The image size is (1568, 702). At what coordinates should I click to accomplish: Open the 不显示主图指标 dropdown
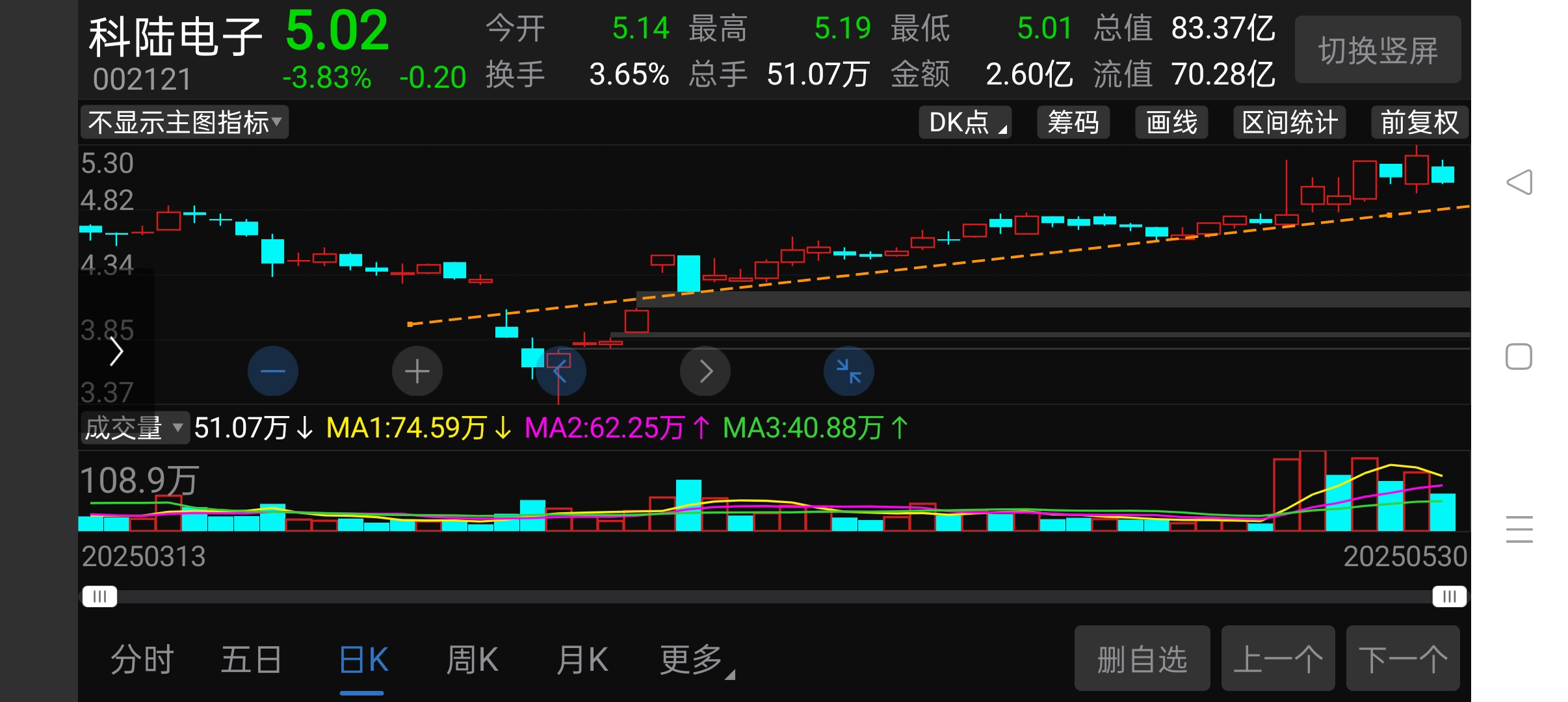coord(185,122)
